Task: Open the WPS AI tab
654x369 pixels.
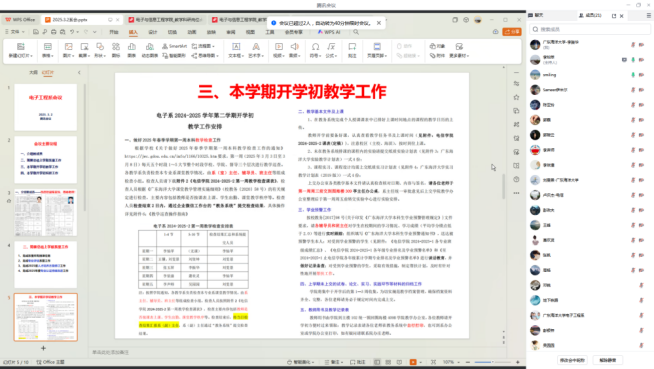Action: point(329,32)
